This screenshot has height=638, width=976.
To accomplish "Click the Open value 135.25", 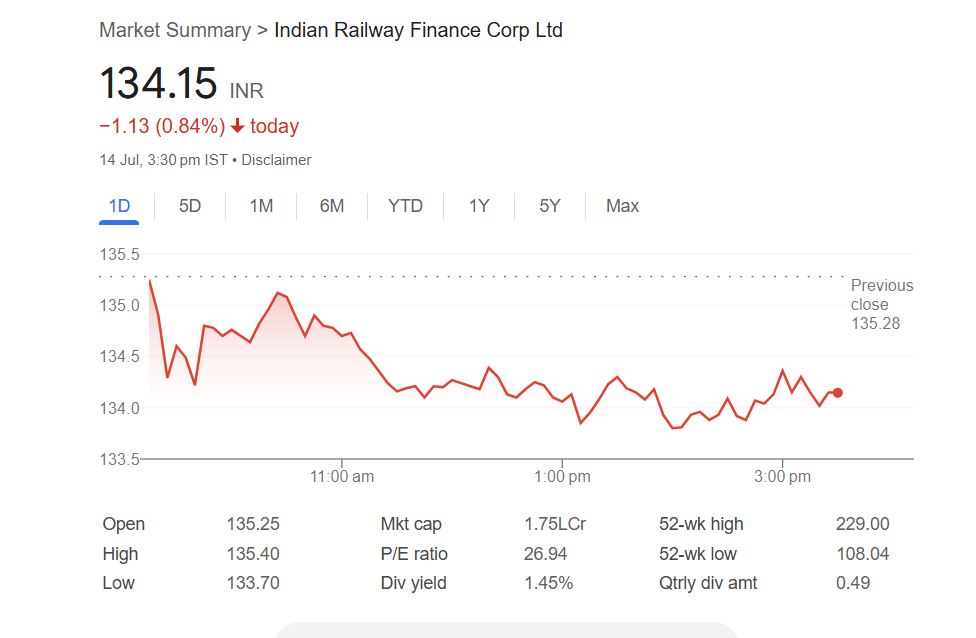I will coord(253,524).
